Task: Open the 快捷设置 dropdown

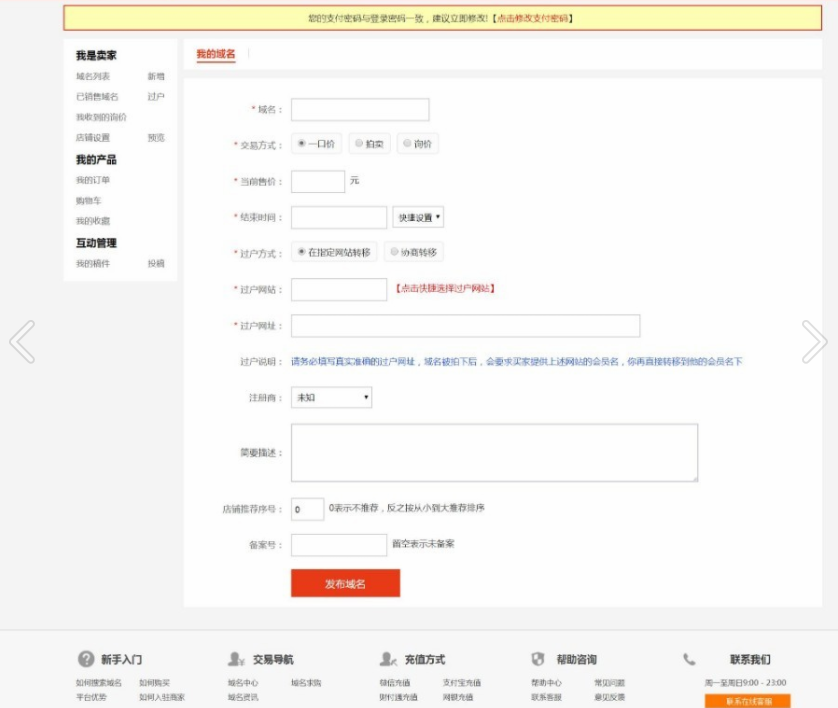Action: (418, 217)
